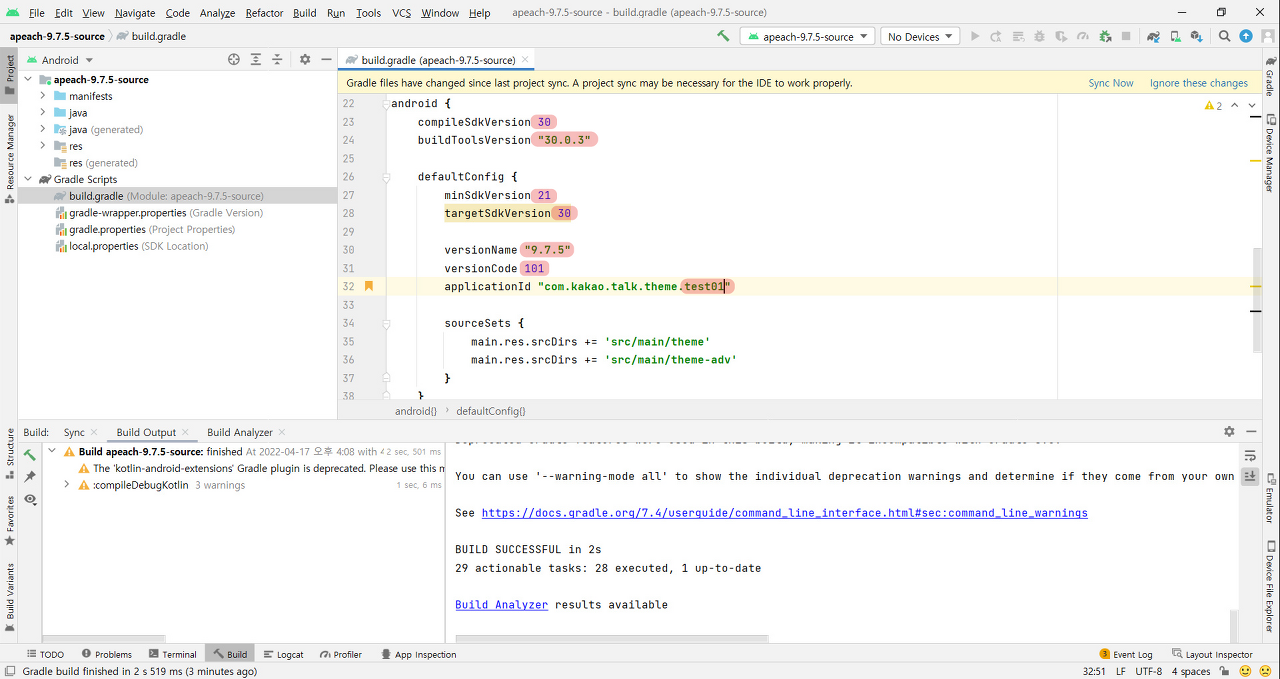Open the Device Manager icon in the toolbar

point(1174,36)
